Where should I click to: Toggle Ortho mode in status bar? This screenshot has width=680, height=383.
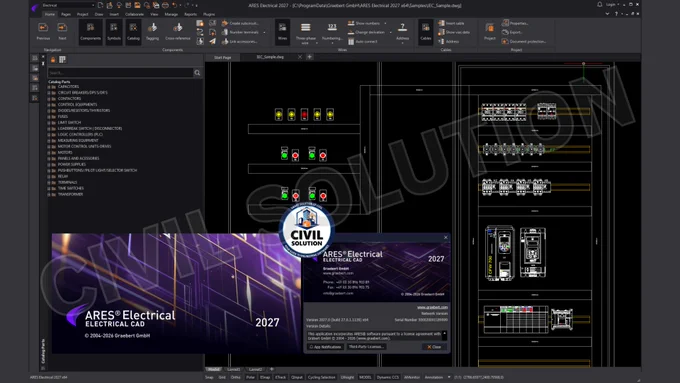point(235,377)
